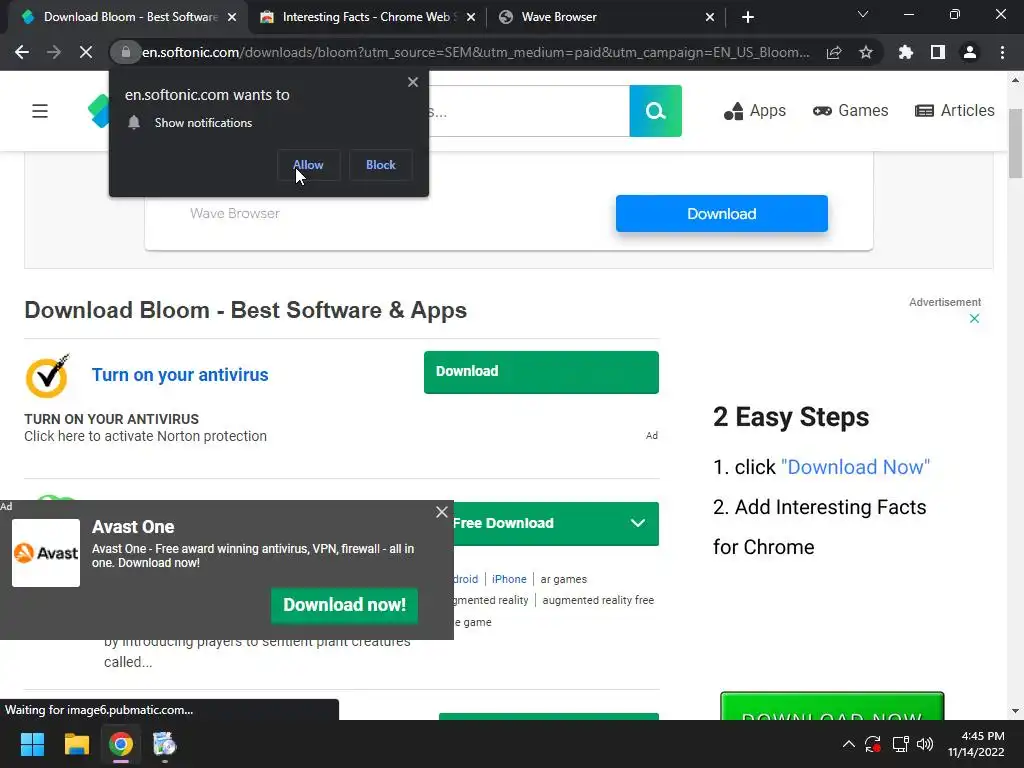Open the site info lock icon
The image size is (1024, 768).
126,52
